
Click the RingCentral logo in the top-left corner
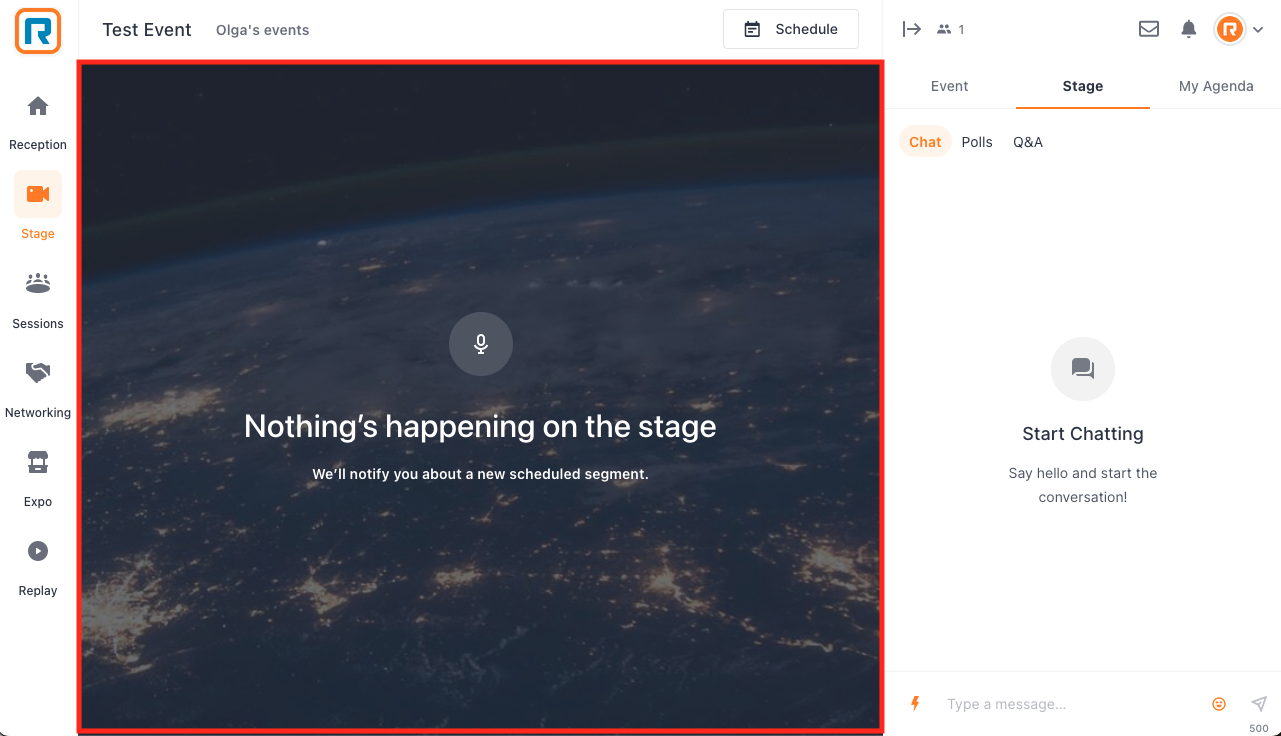[x=38, y=30]
